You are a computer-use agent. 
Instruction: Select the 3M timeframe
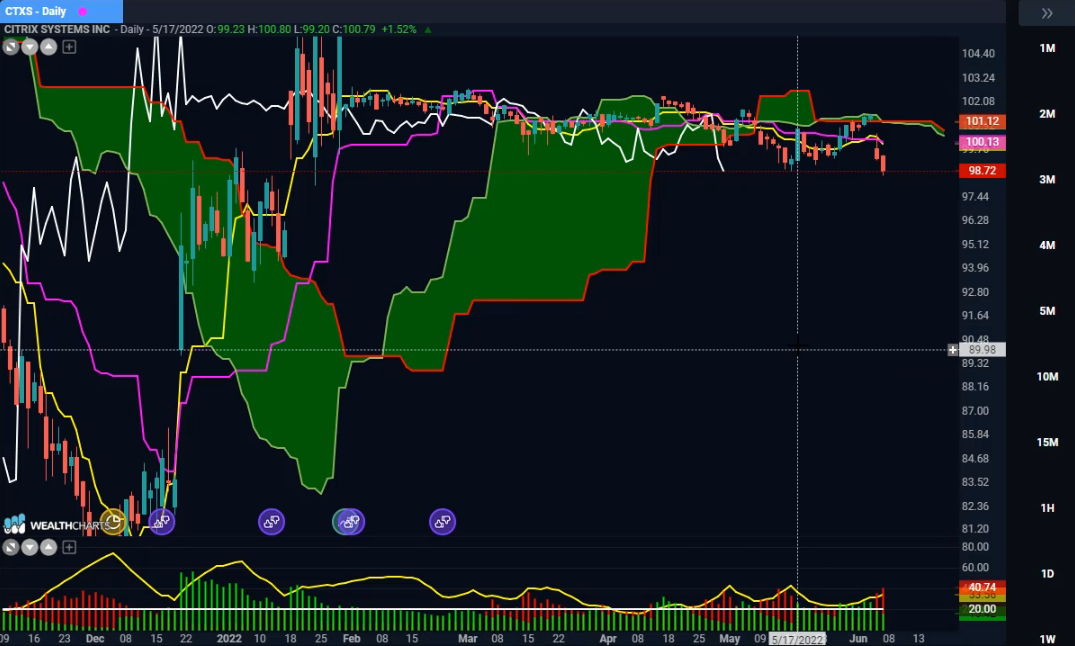coord(1047,180)
